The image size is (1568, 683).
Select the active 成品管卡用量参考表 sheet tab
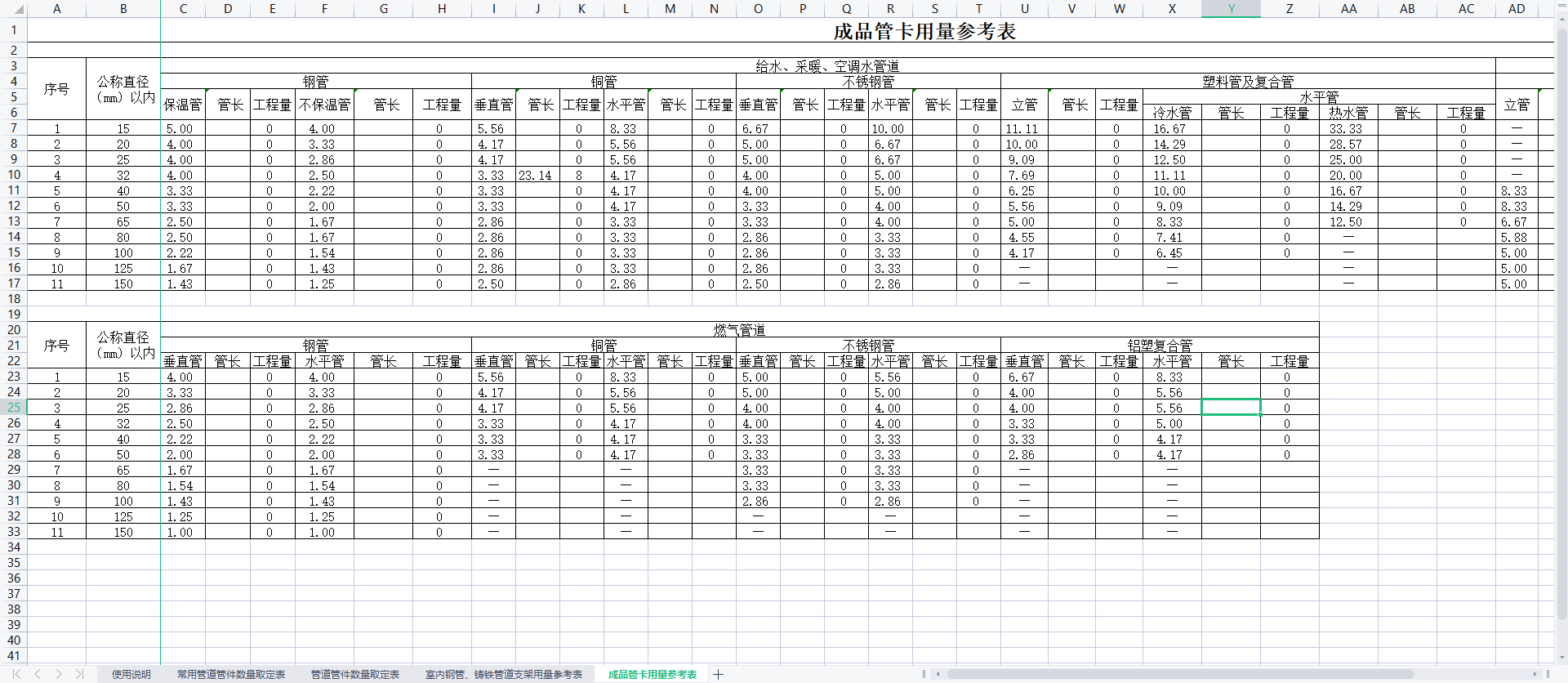pyautogui.click(x=653, y=674)
